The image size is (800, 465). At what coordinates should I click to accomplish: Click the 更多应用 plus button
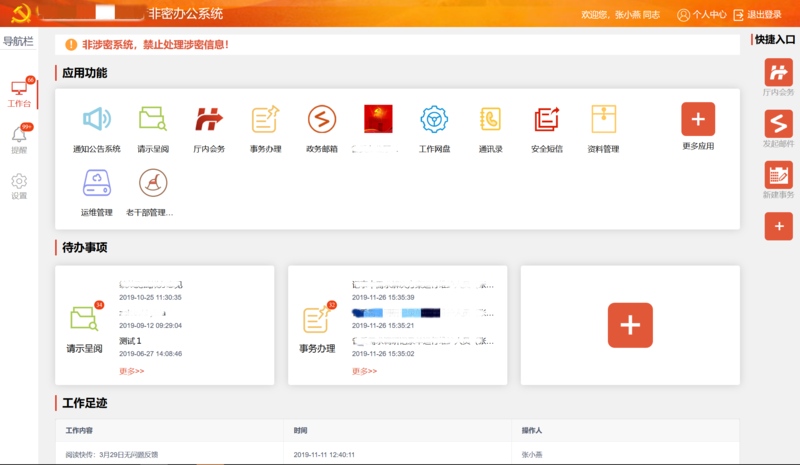pyautogui.click(x=698, y=119)
